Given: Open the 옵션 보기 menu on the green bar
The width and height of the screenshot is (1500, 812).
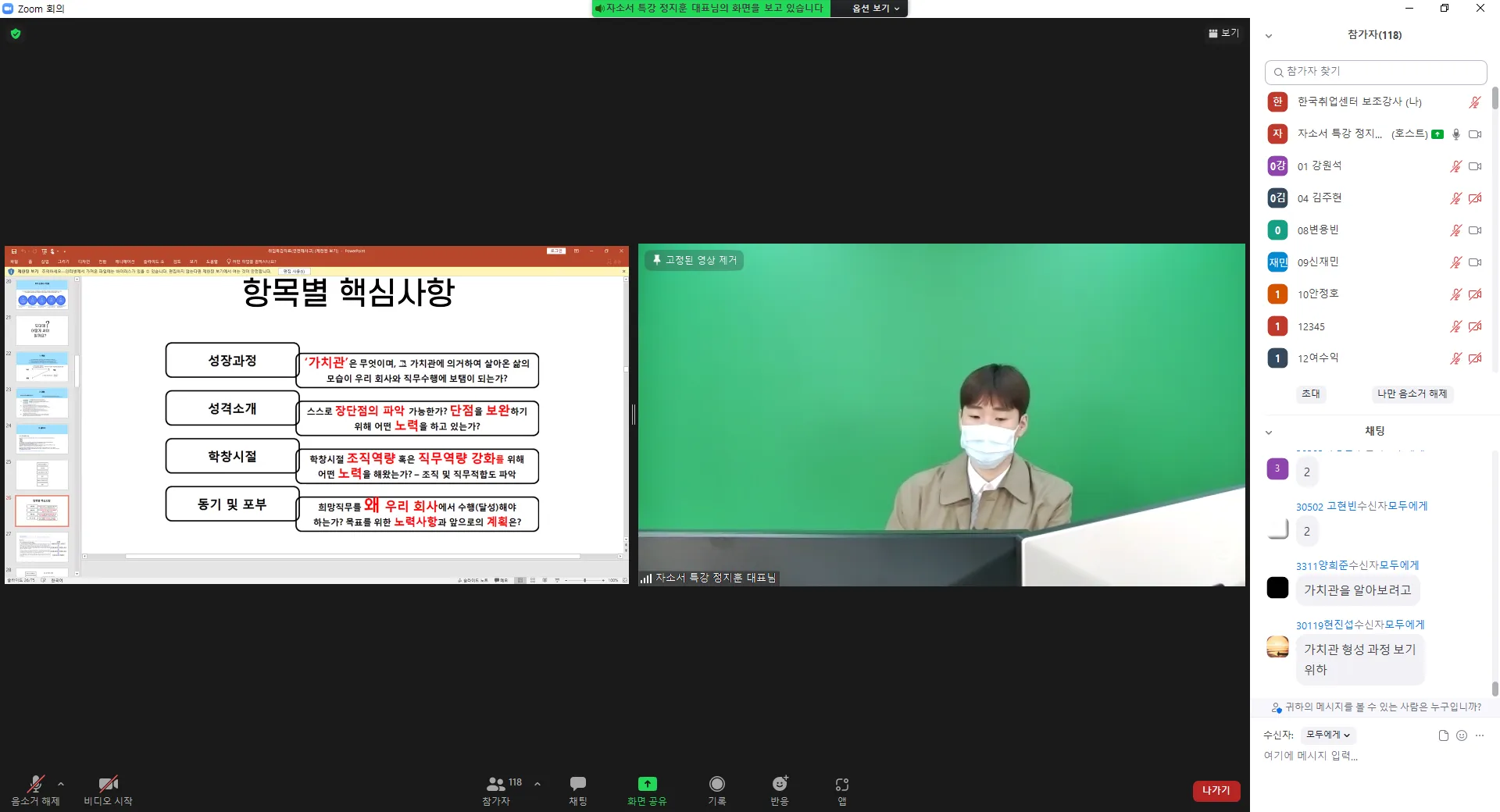Looking at the screenshot, I should 870,9.
